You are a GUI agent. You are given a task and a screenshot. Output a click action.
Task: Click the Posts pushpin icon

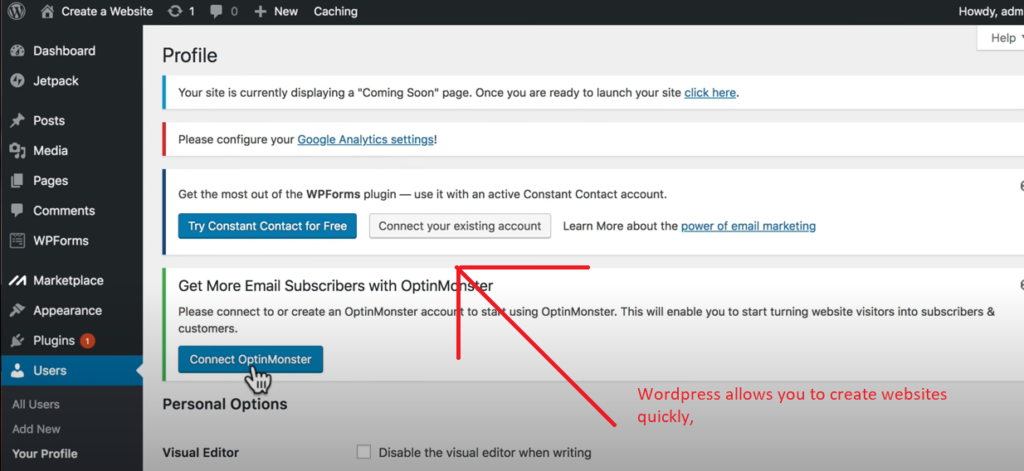pos(18,120)
